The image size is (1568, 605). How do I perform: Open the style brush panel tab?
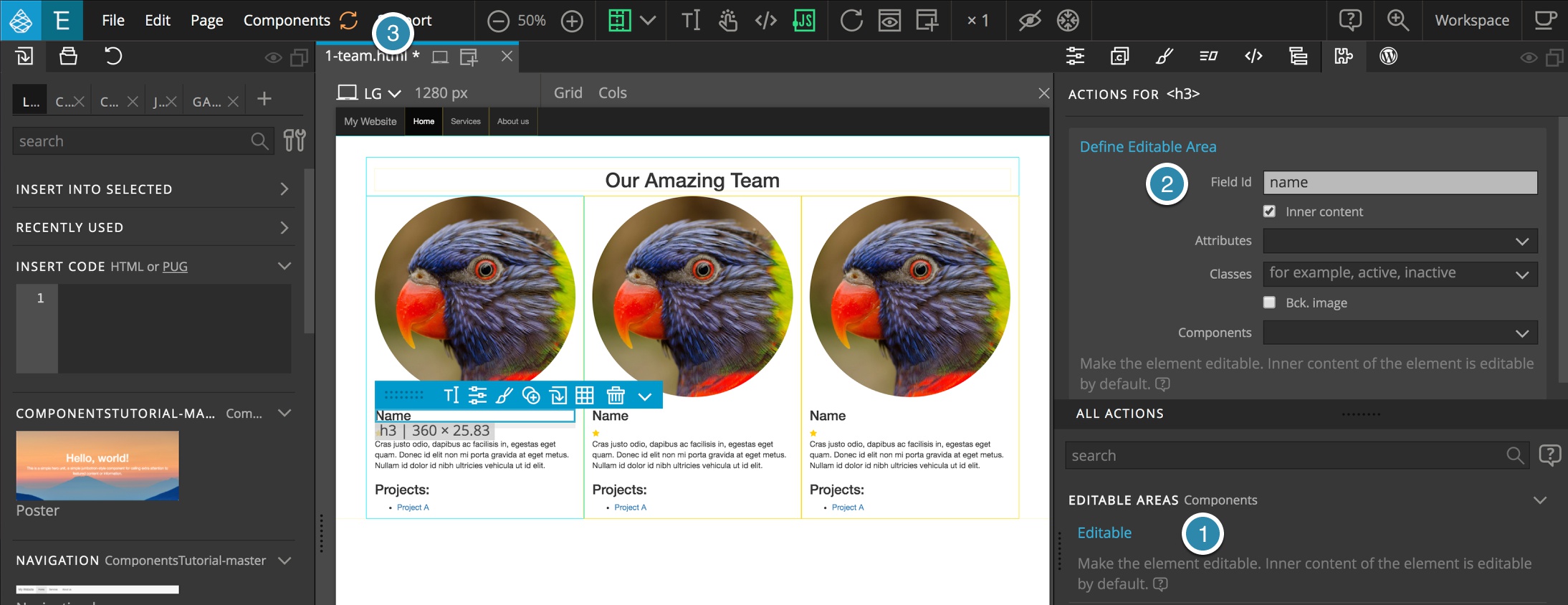(1165, 56)
